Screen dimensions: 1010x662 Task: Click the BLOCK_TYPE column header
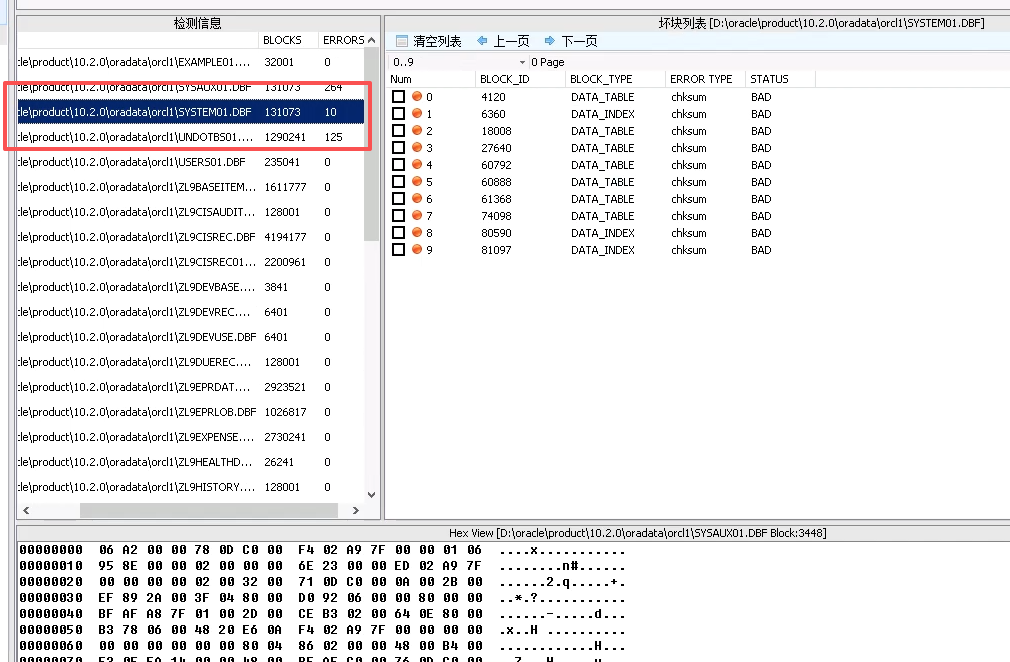click(616, 79)
